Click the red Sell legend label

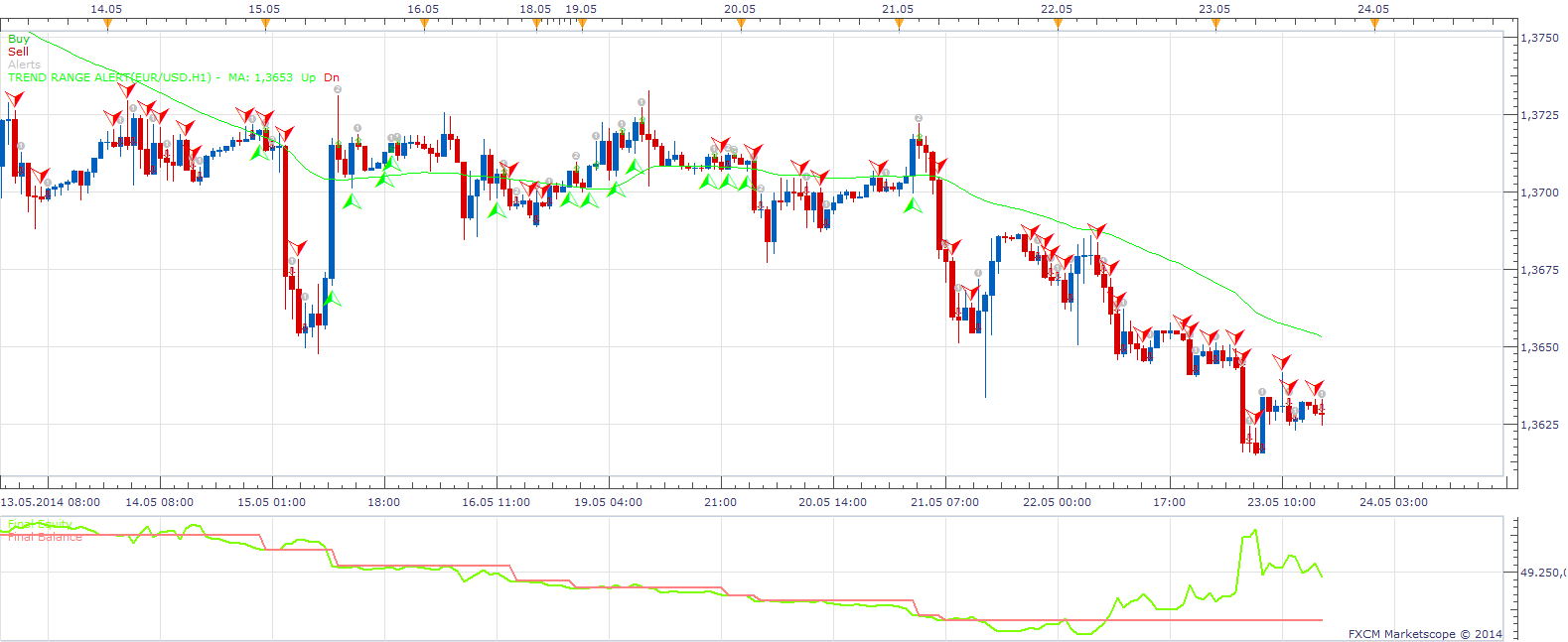(x=19, y=52)
